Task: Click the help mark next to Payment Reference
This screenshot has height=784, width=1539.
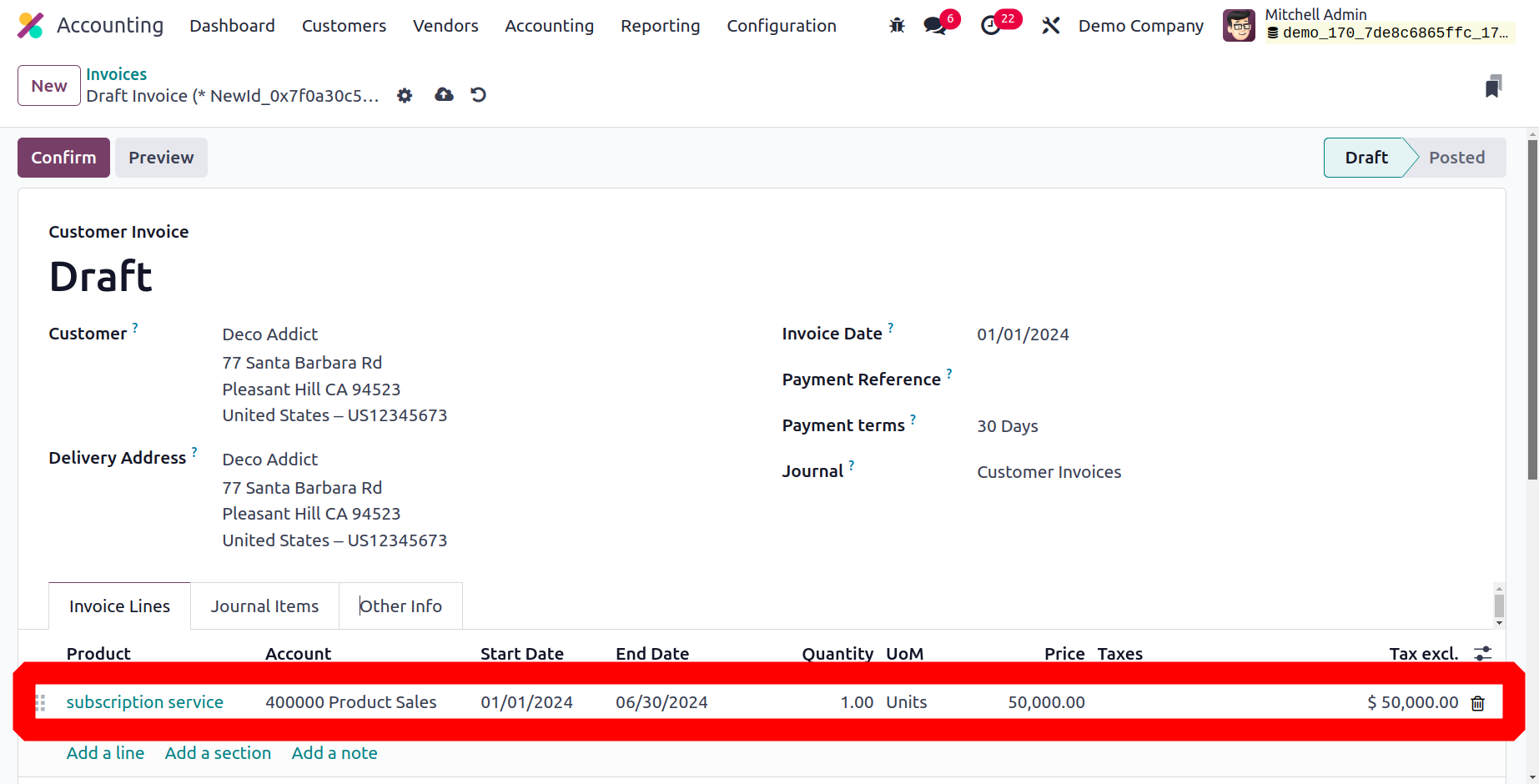Action: (x=949, y=374)
